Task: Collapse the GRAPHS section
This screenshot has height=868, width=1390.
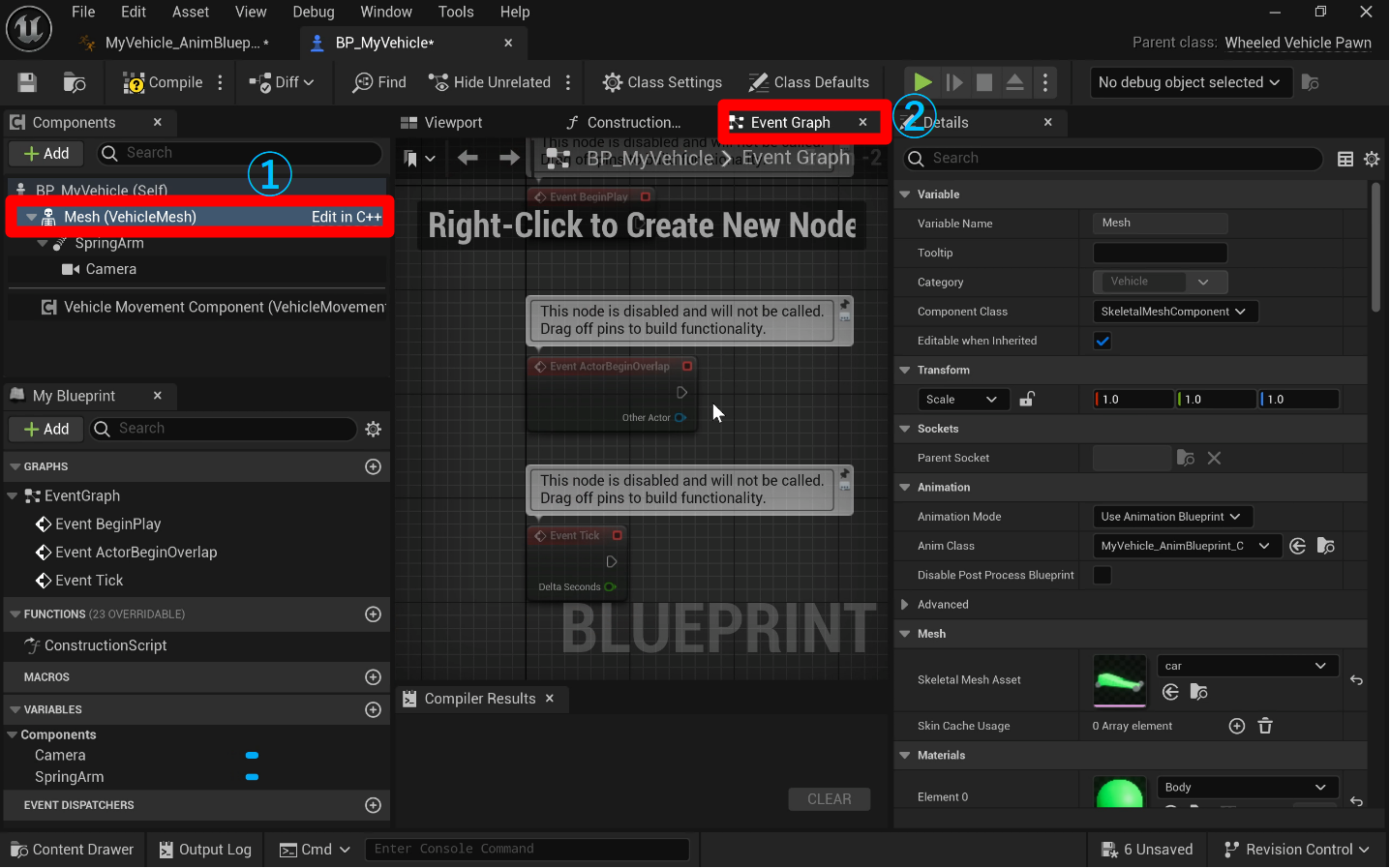Action: (x=15, y=466)
